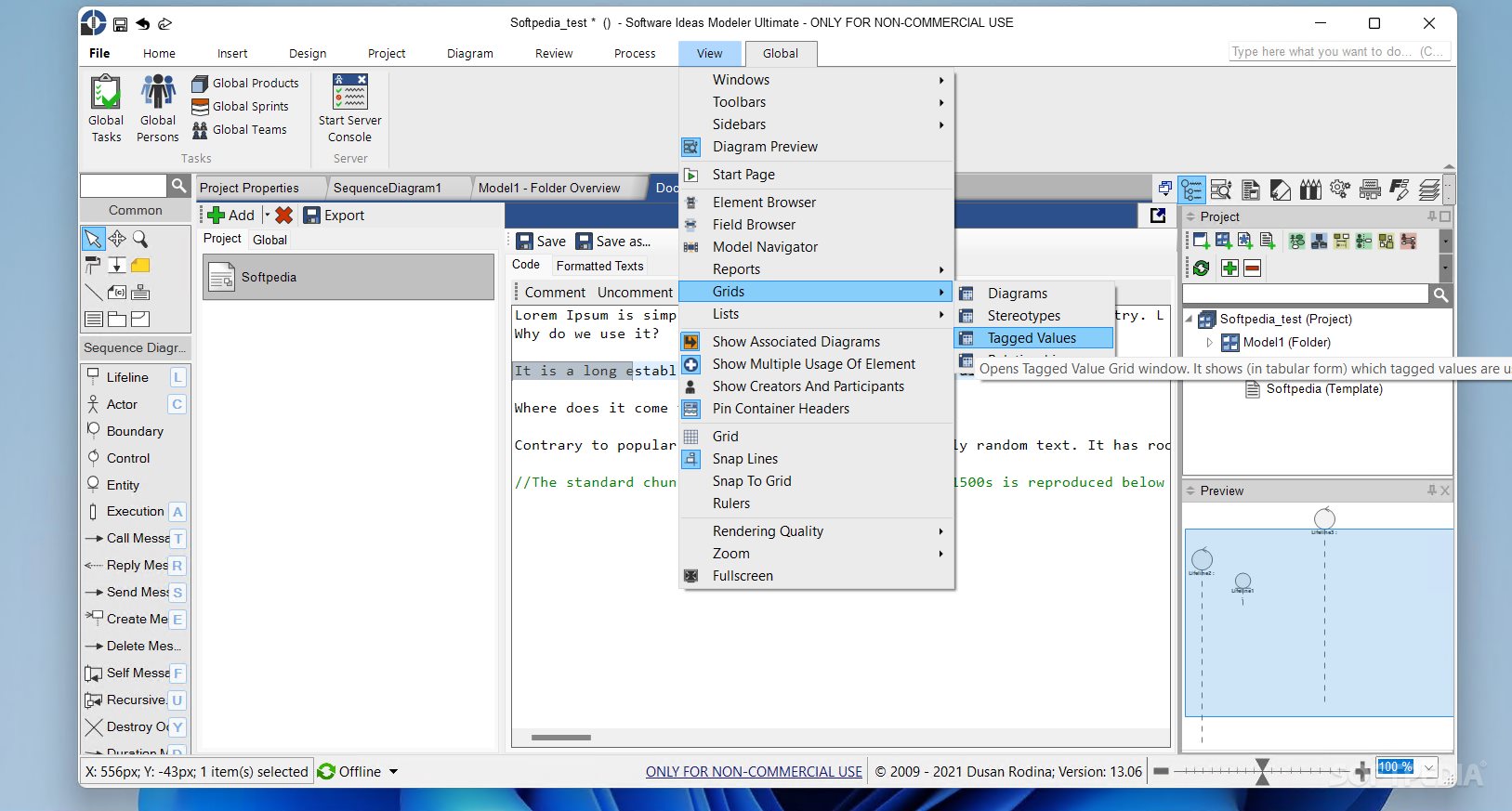Open Global Teams
Image resolution: width=1512 pixels, height=811 pixels.
(x=239, y=130)
